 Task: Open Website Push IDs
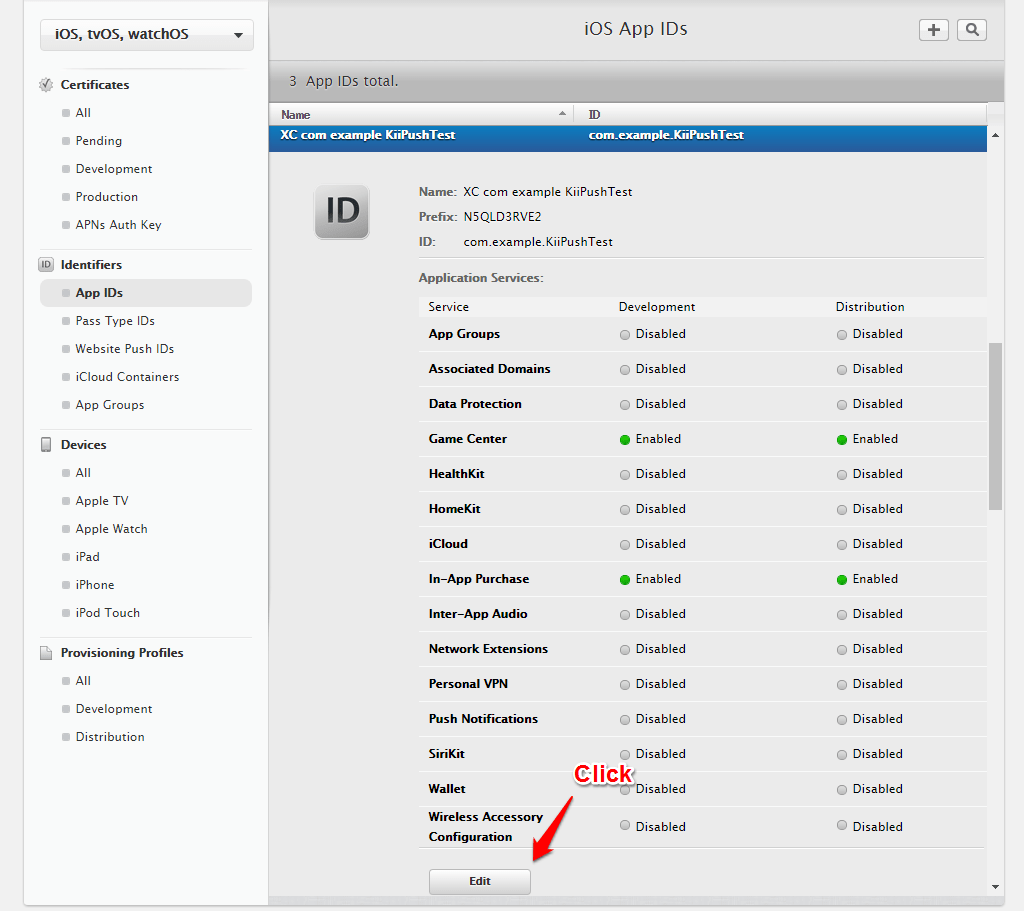point(125,349)
